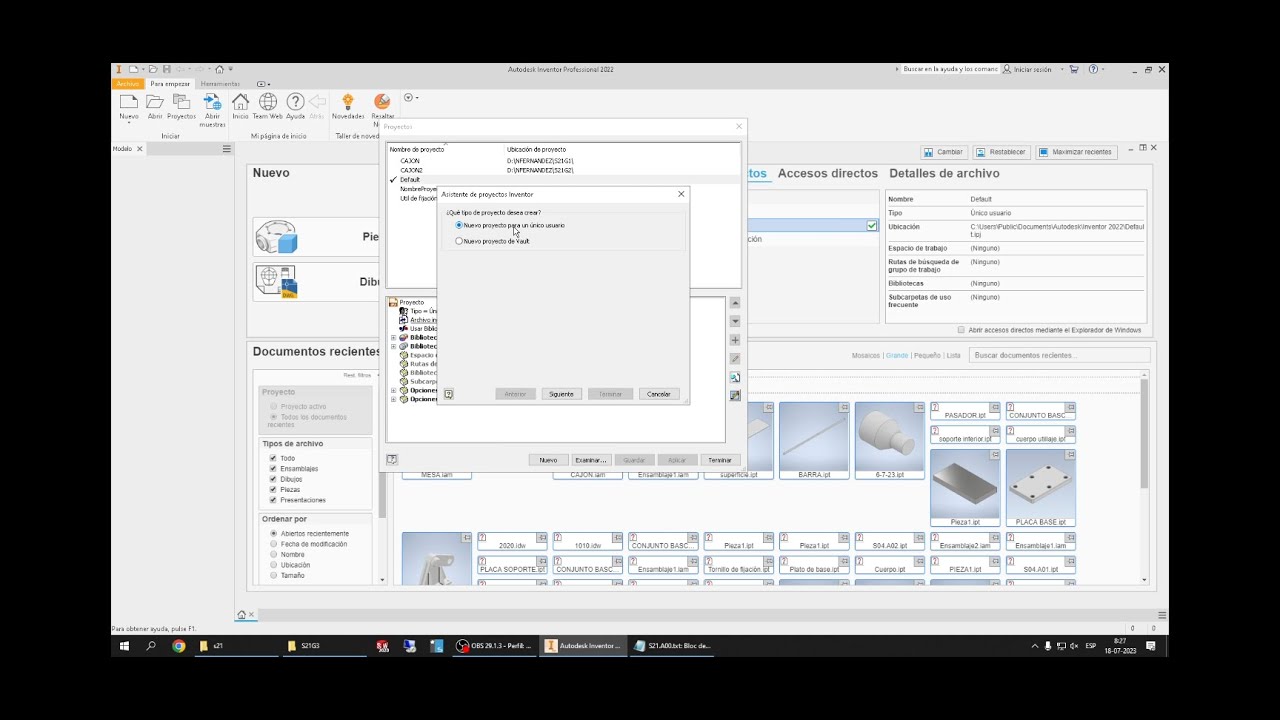Toggle the Dibujos checkbox
Viewport: 1280px width, 720px height.
point(273,479)
